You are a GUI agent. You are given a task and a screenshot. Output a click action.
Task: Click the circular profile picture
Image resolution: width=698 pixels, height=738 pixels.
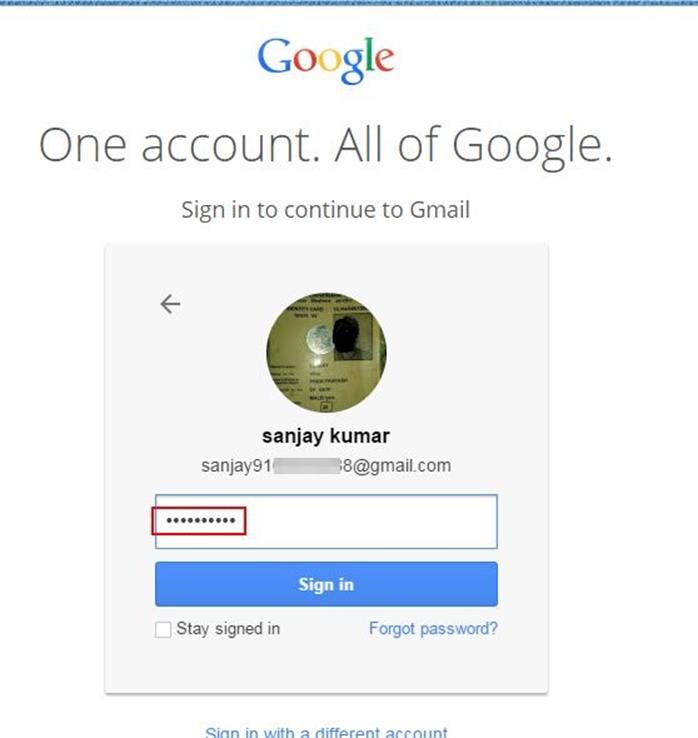pyautogui.click(x=326, y=353)
